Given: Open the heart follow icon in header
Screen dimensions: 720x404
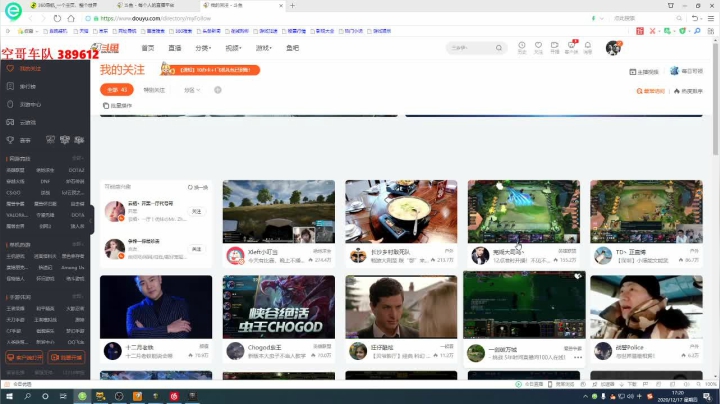Looking at the screenshot, I should 538,45.
